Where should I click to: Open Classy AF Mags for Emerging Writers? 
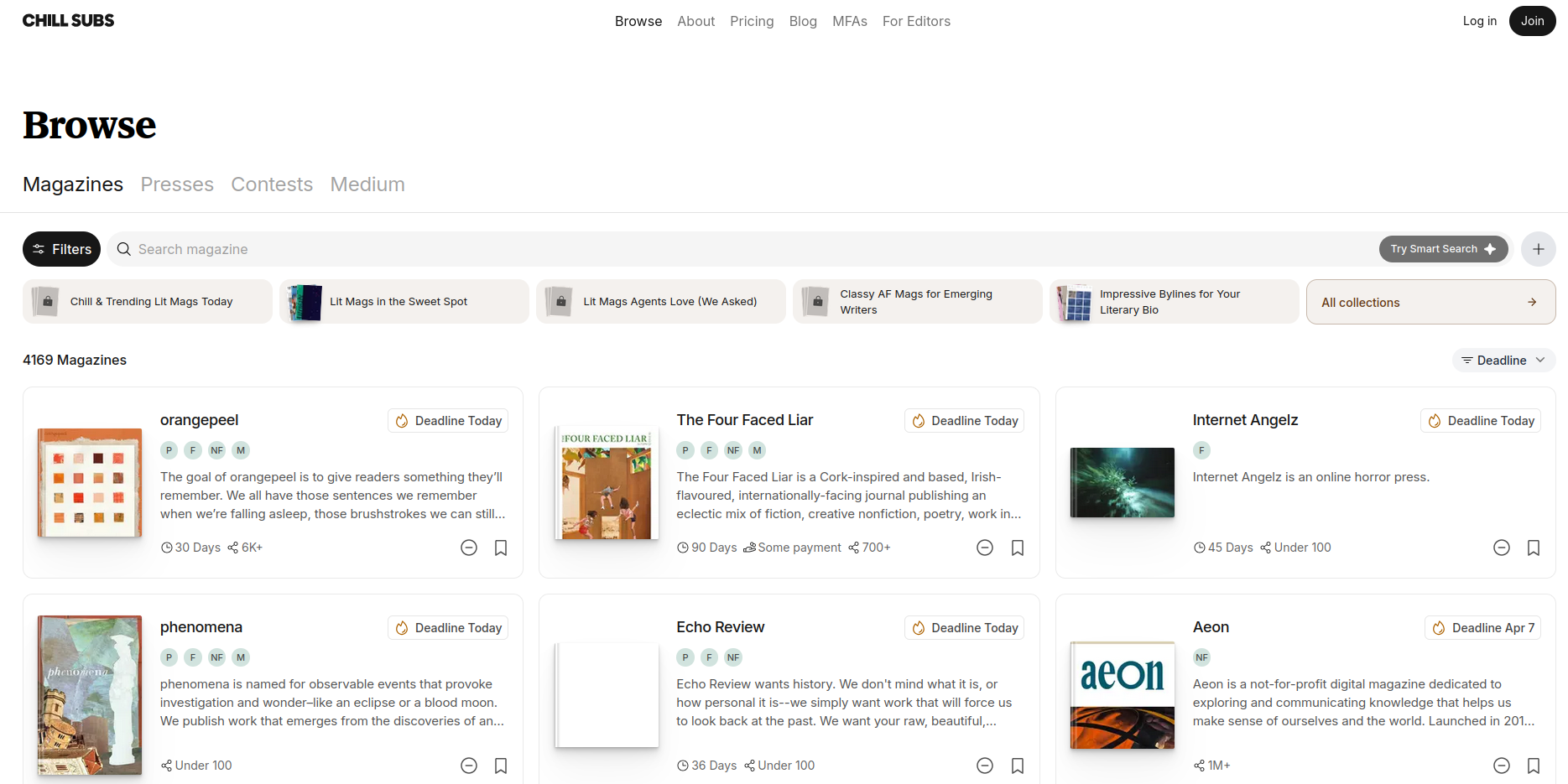(x=918, y=302)
